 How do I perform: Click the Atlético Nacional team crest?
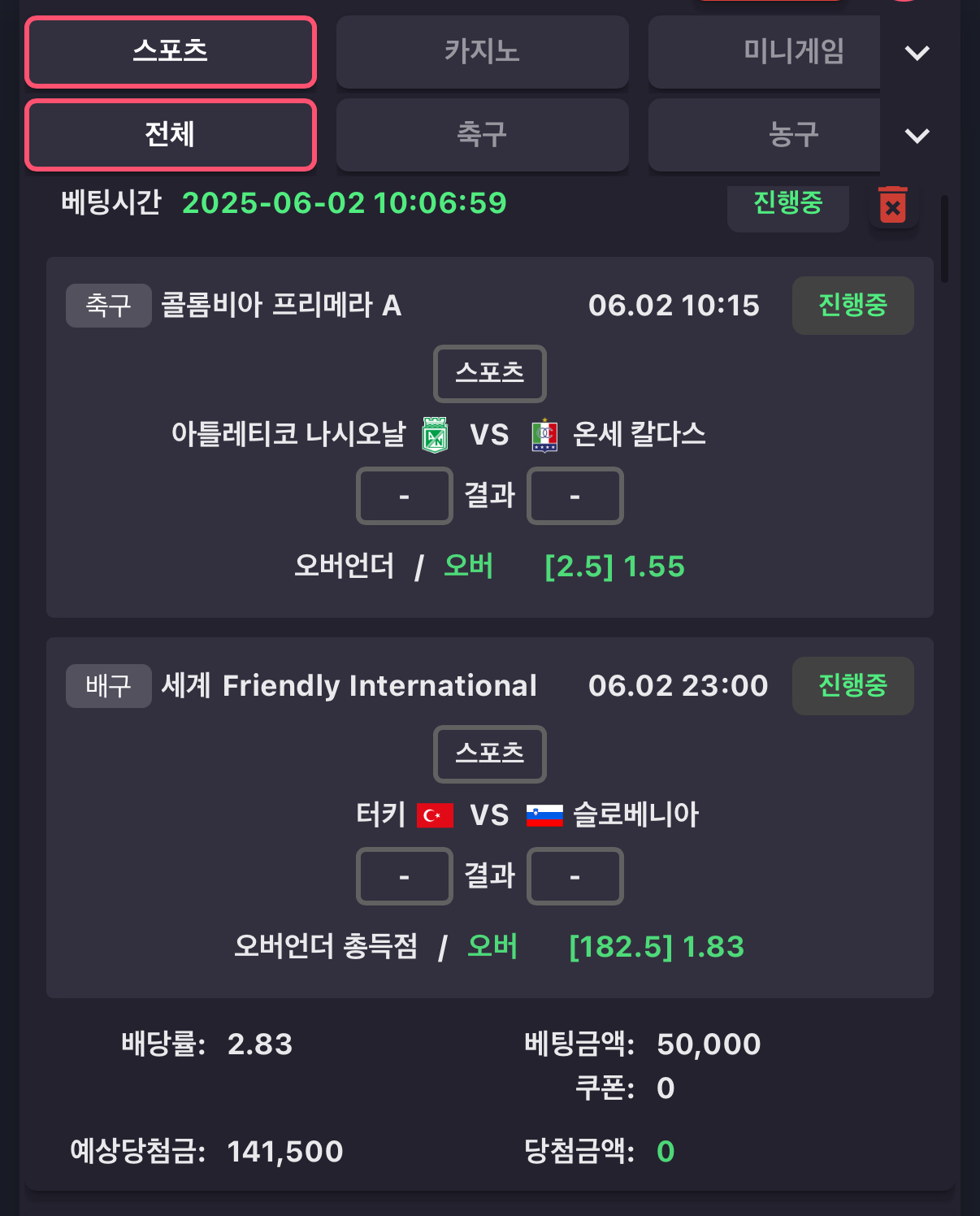point(436,435)
